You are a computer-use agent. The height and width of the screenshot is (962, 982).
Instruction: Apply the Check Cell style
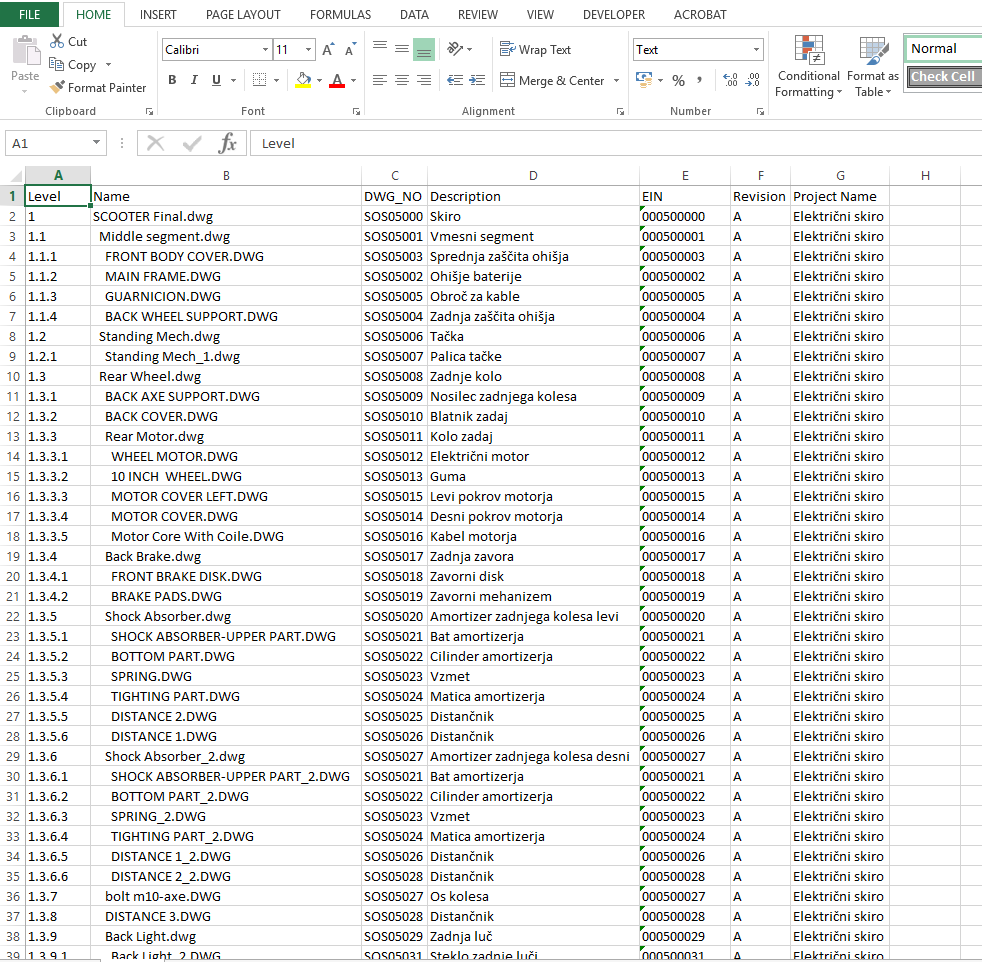pos(944,76)
